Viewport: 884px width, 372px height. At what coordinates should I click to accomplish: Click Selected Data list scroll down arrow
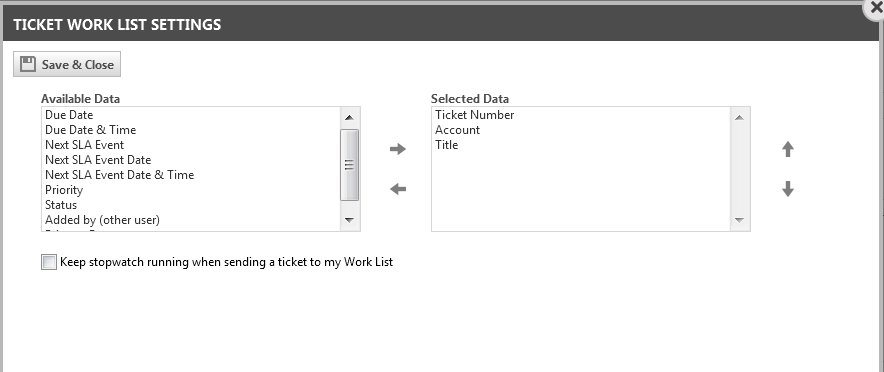pyautogui.click(x=740, y=220)
